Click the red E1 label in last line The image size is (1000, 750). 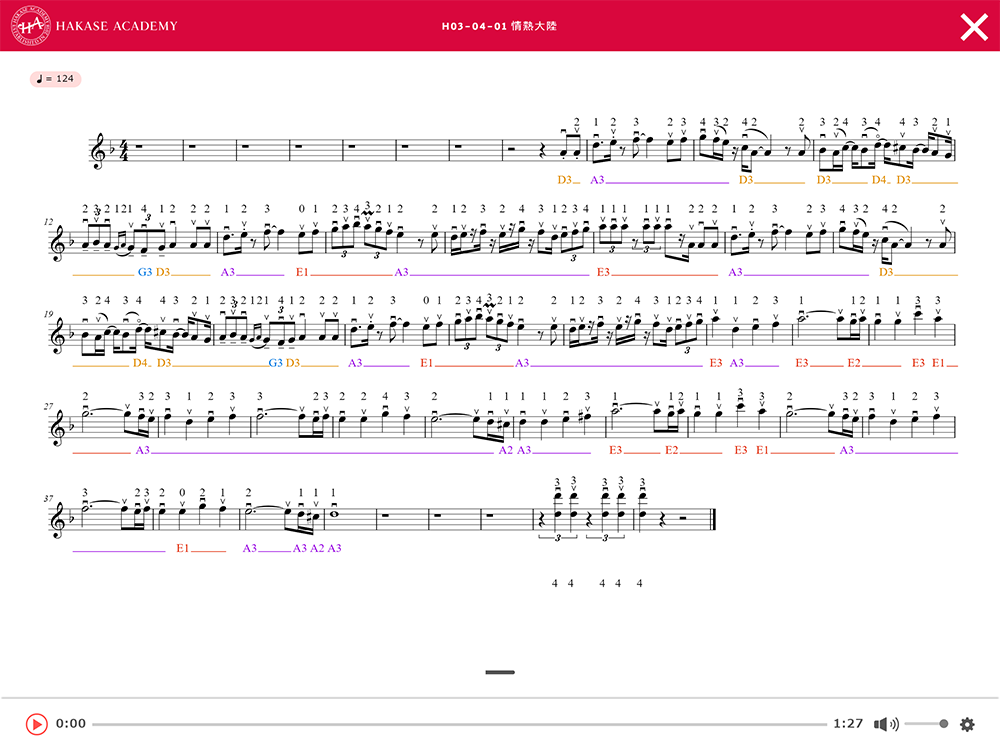182,548
